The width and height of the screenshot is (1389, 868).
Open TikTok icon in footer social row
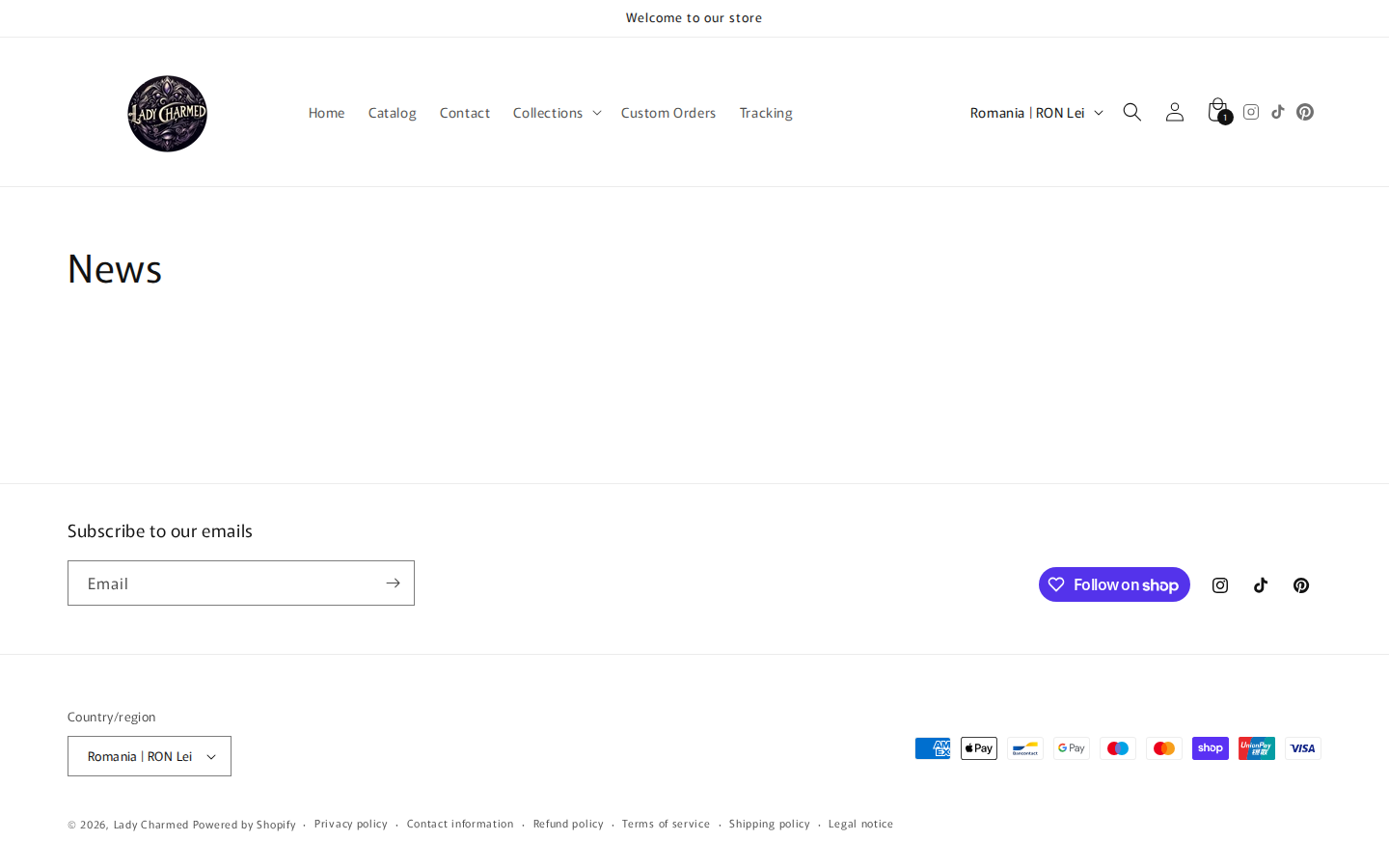(x=1261, y=585)
